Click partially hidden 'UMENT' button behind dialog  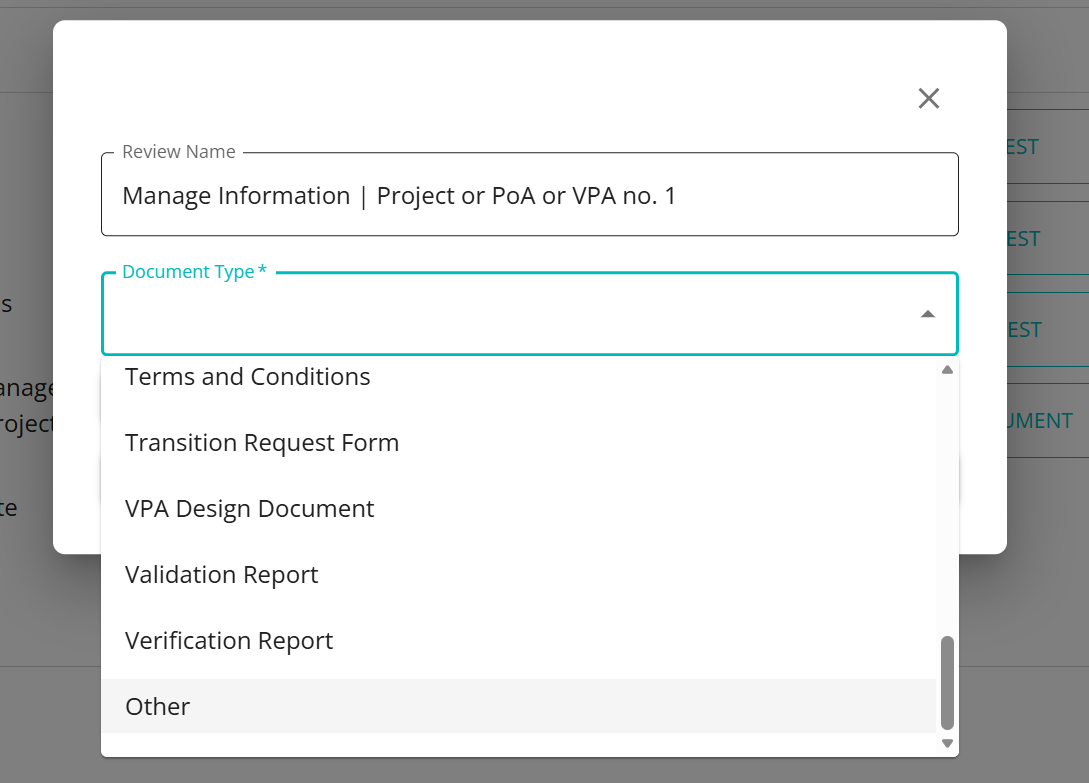coord(1040,421)
